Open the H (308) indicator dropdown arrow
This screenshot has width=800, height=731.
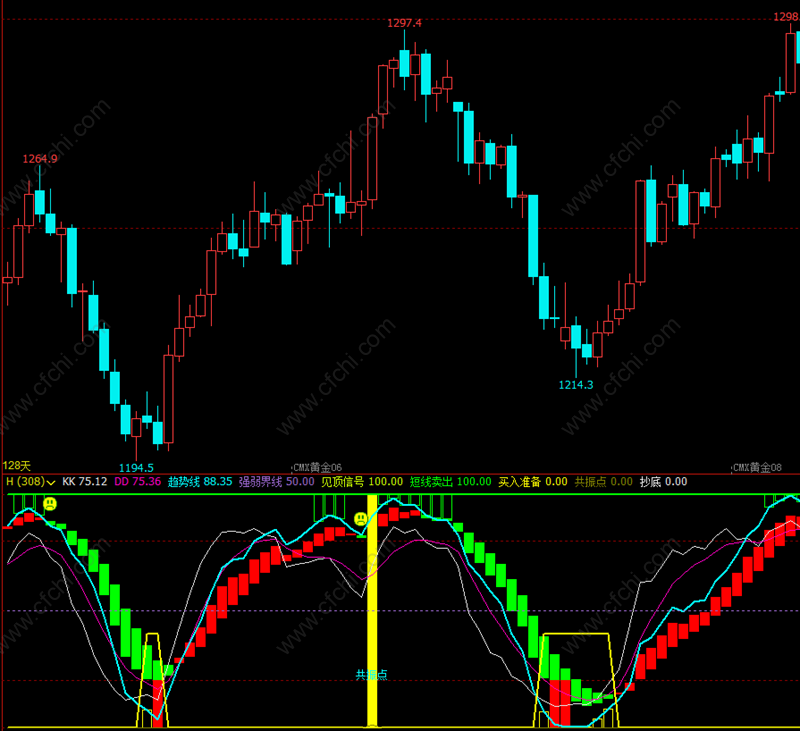51,483
